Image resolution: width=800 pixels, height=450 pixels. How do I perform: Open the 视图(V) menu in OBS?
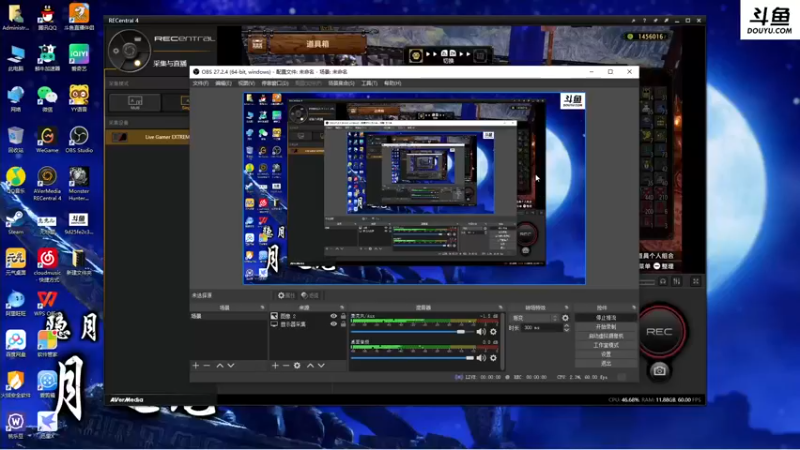[x=246, y=83]
